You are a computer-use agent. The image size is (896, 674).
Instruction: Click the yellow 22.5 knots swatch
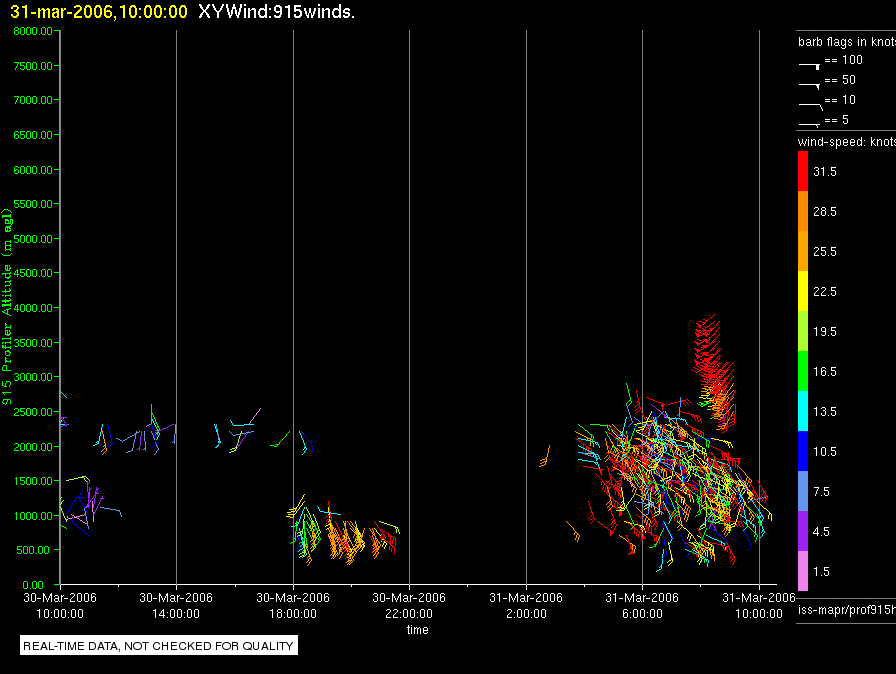click(803, 291)
